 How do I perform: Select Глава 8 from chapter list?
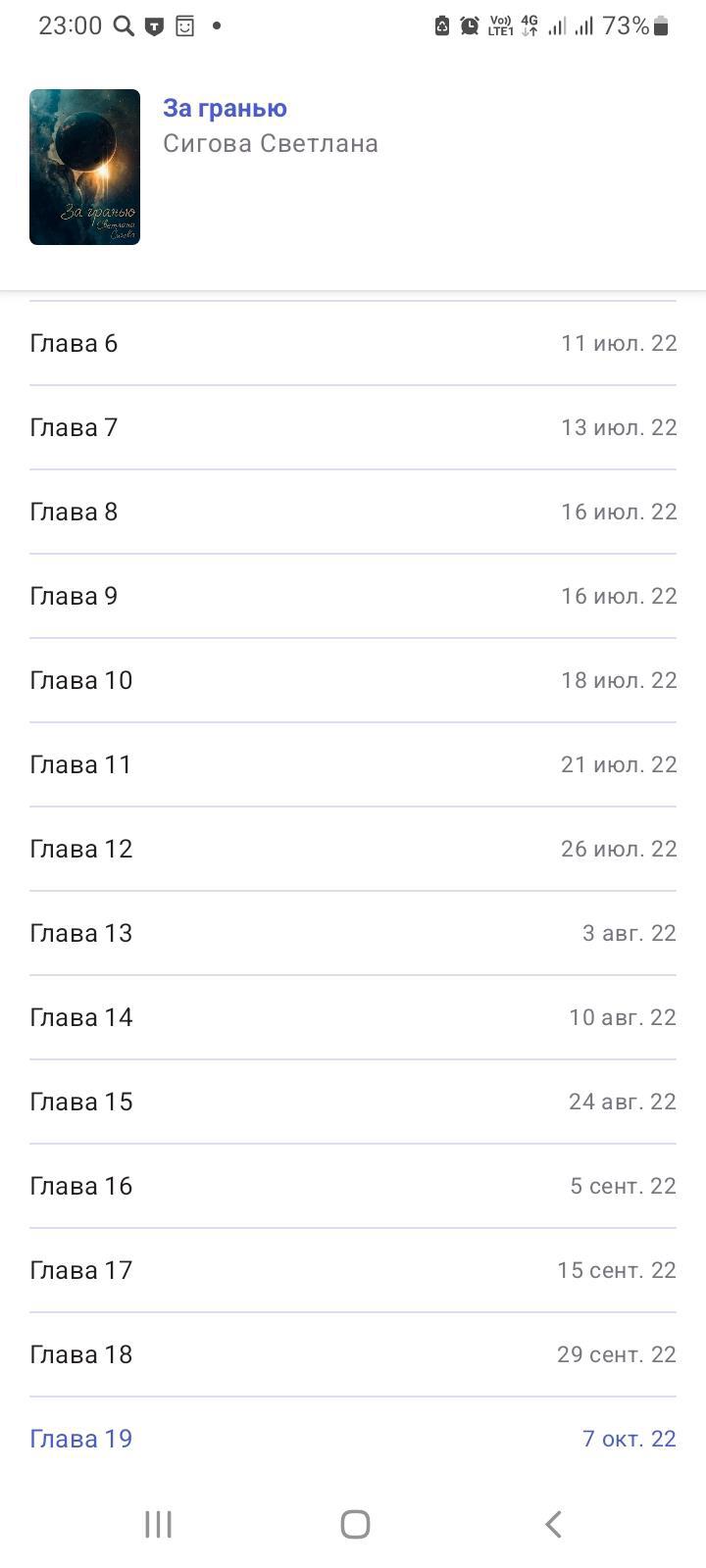(x=74, y=512)
